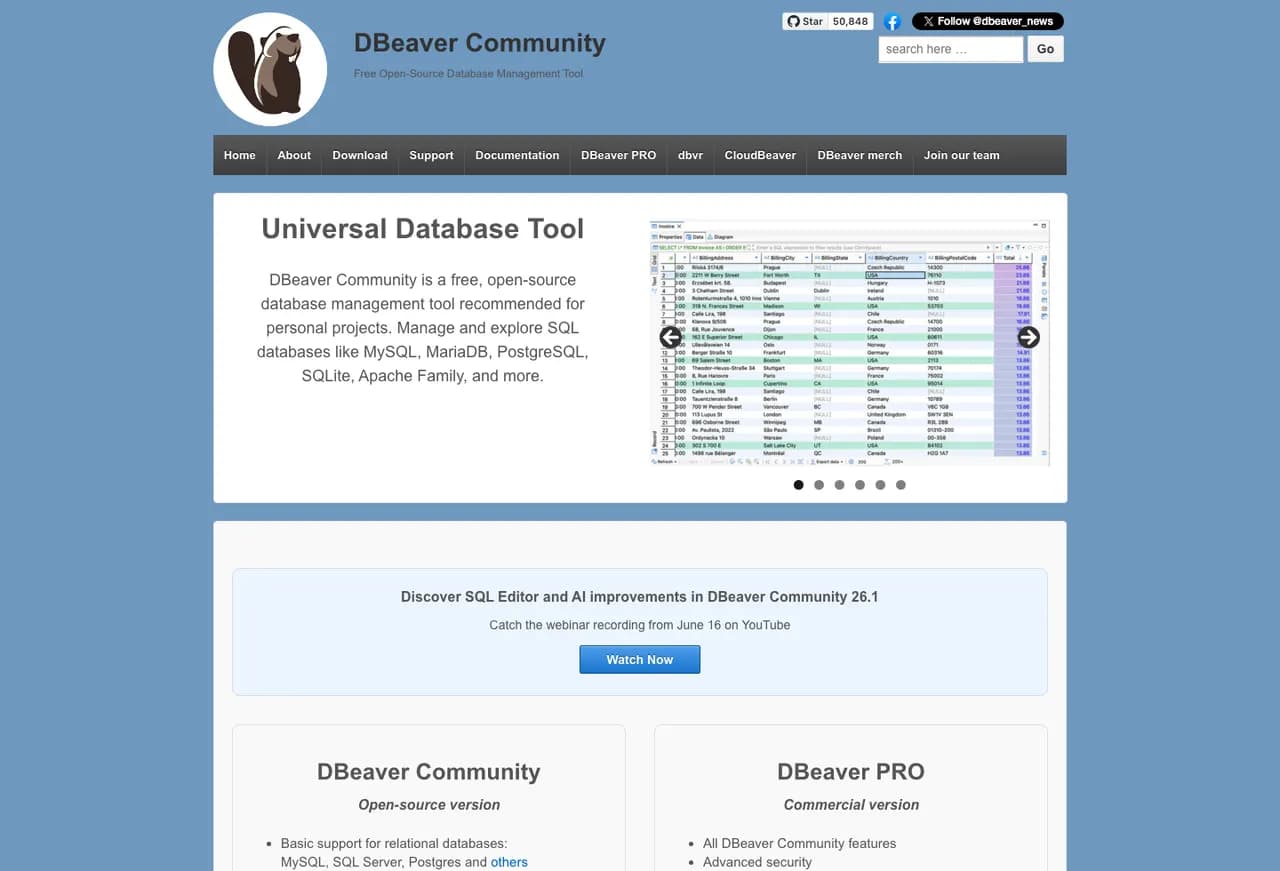Click the Watch Now button

tap(640, 660)
